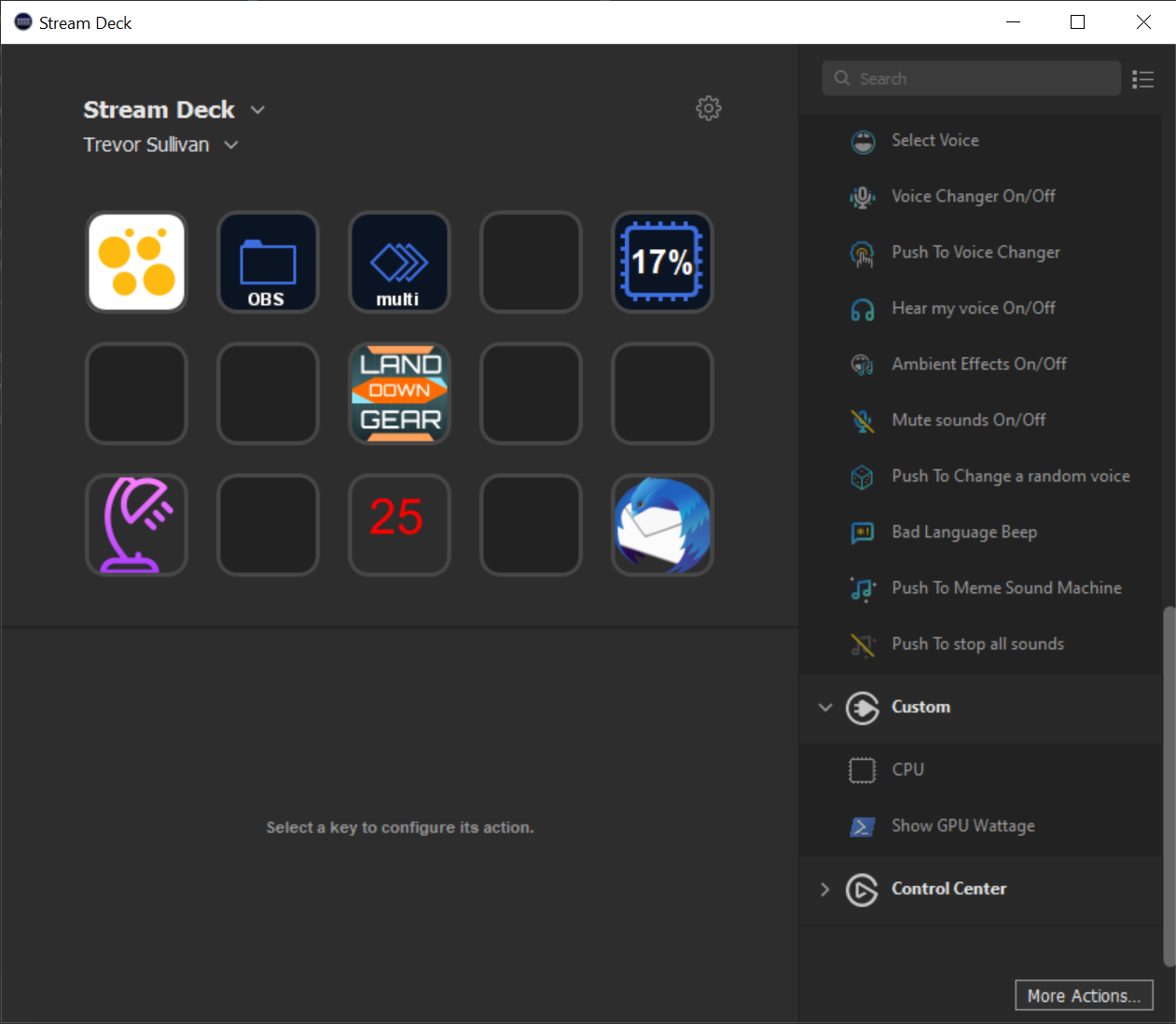Select the Select Voice action icon
Image resolution: width=1176 pixels, height=1024 pixels.
click(863, 141)
